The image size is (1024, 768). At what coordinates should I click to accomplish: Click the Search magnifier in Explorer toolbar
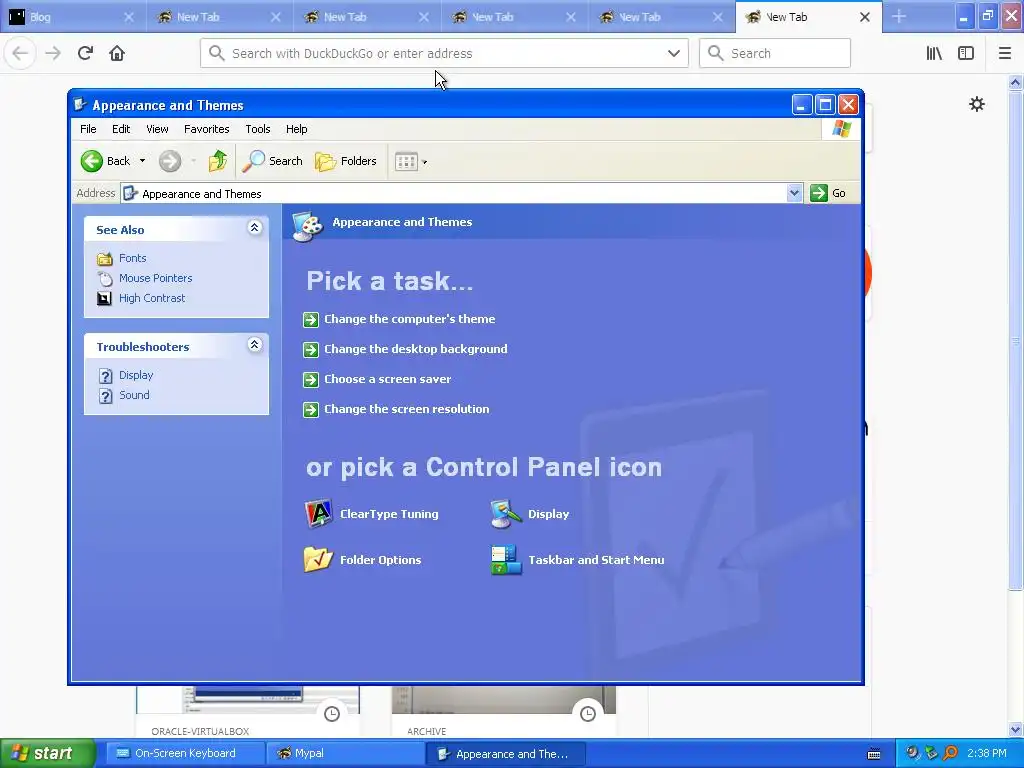[272, 161]
